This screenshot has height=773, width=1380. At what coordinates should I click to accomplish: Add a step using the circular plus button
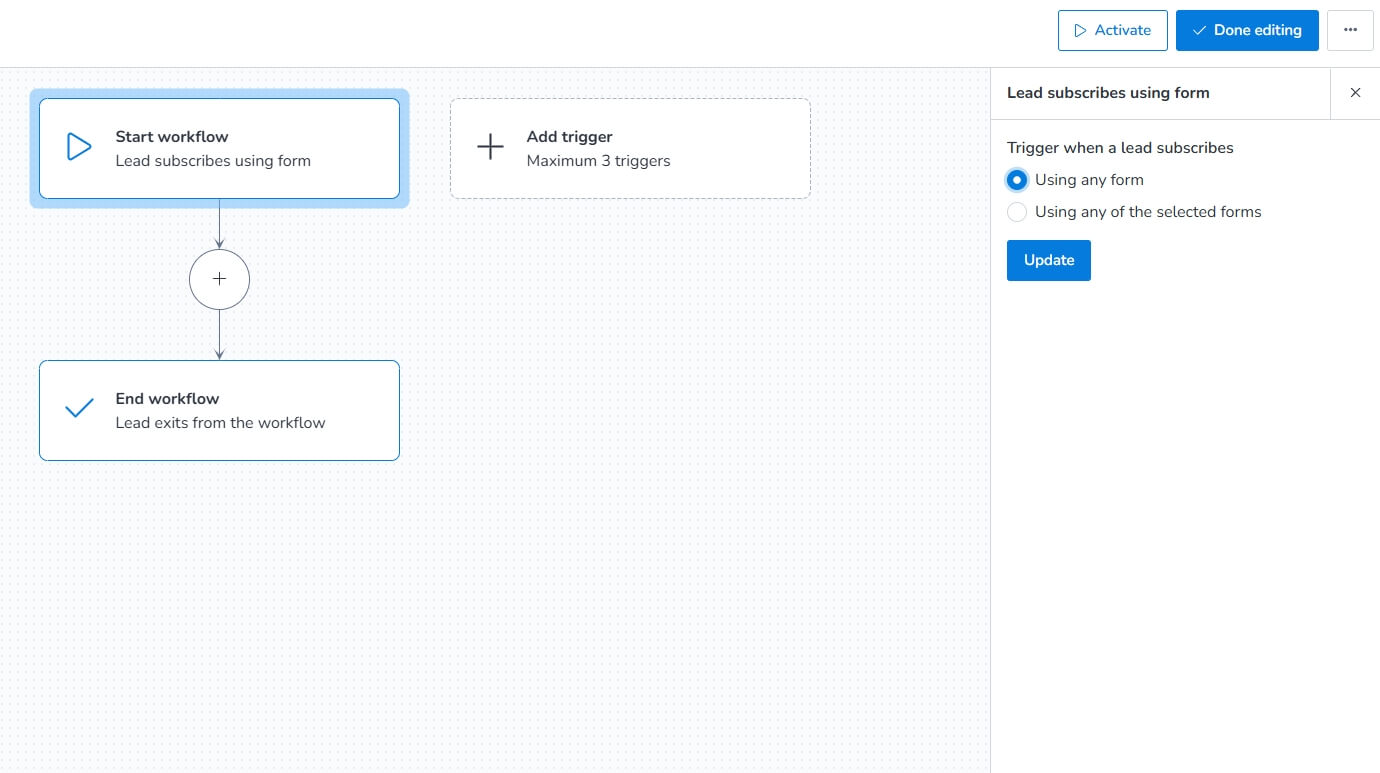pos(219,280)
